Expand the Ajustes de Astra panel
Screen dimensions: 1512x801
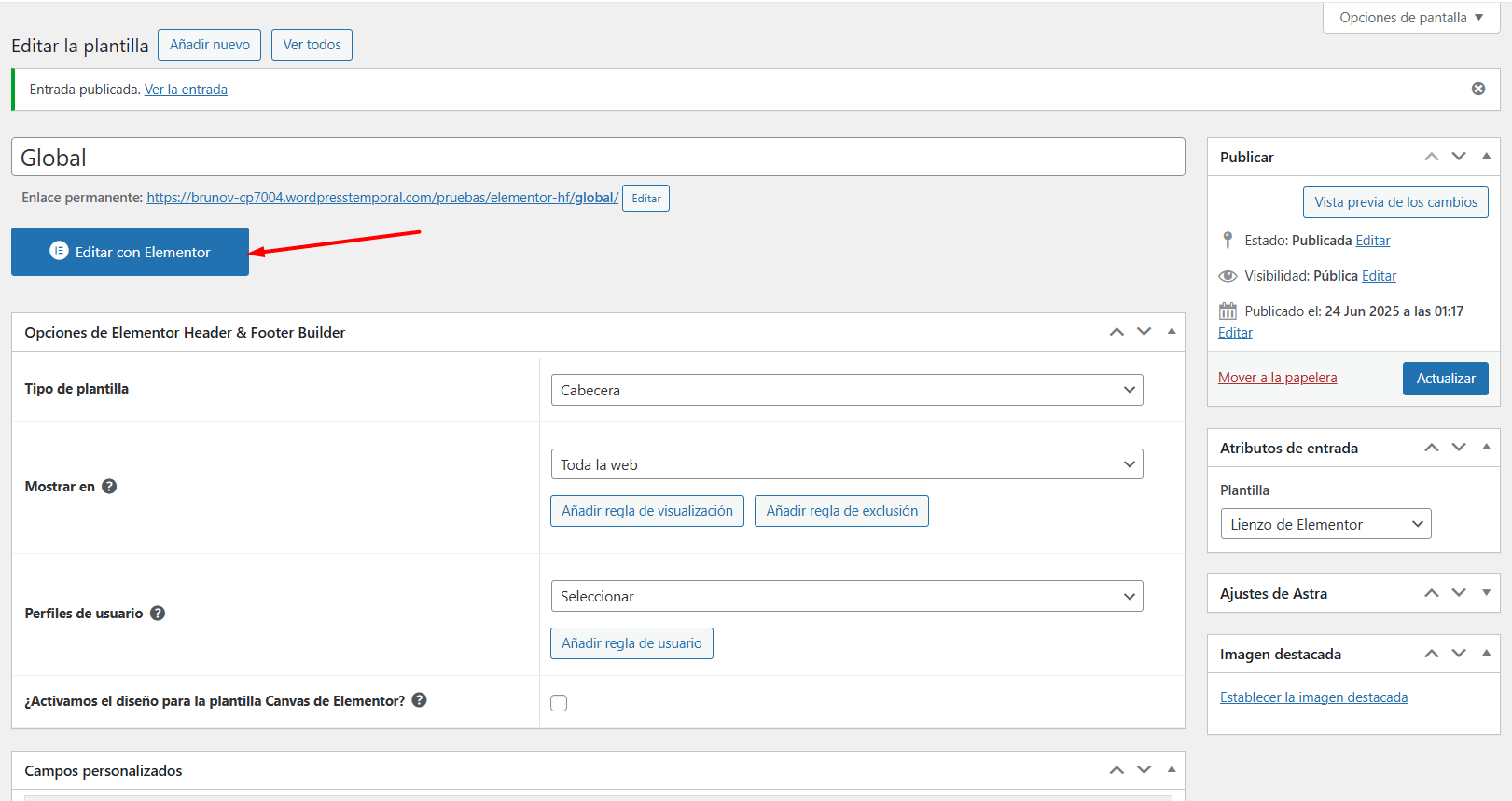pos(1486,593)
